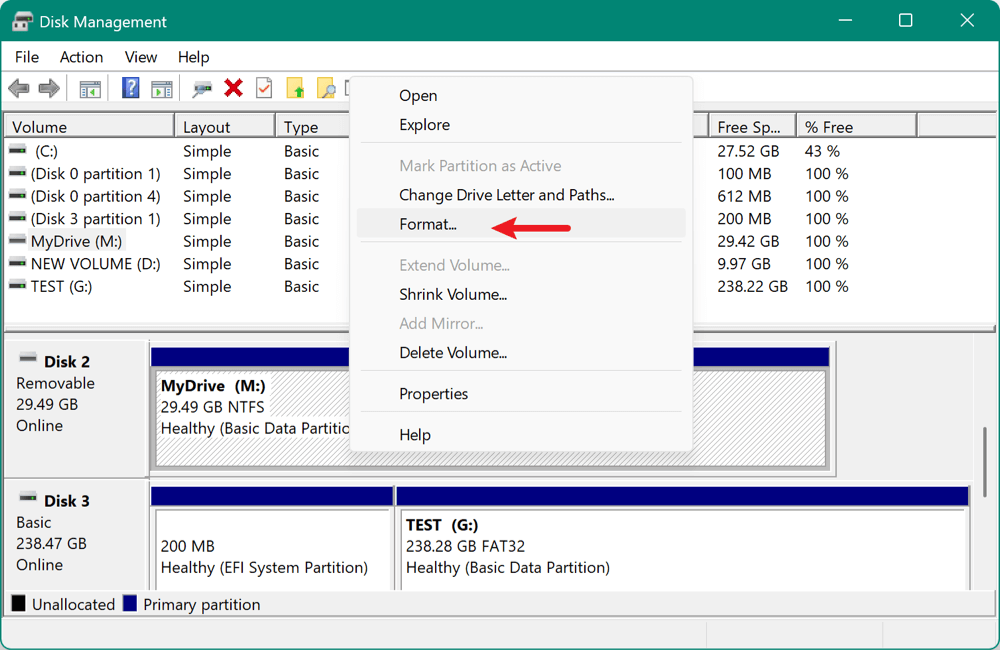
Task: Click the folder with magnifier toolbar icon
Action: pyautogui.click(x=325, y=88)
